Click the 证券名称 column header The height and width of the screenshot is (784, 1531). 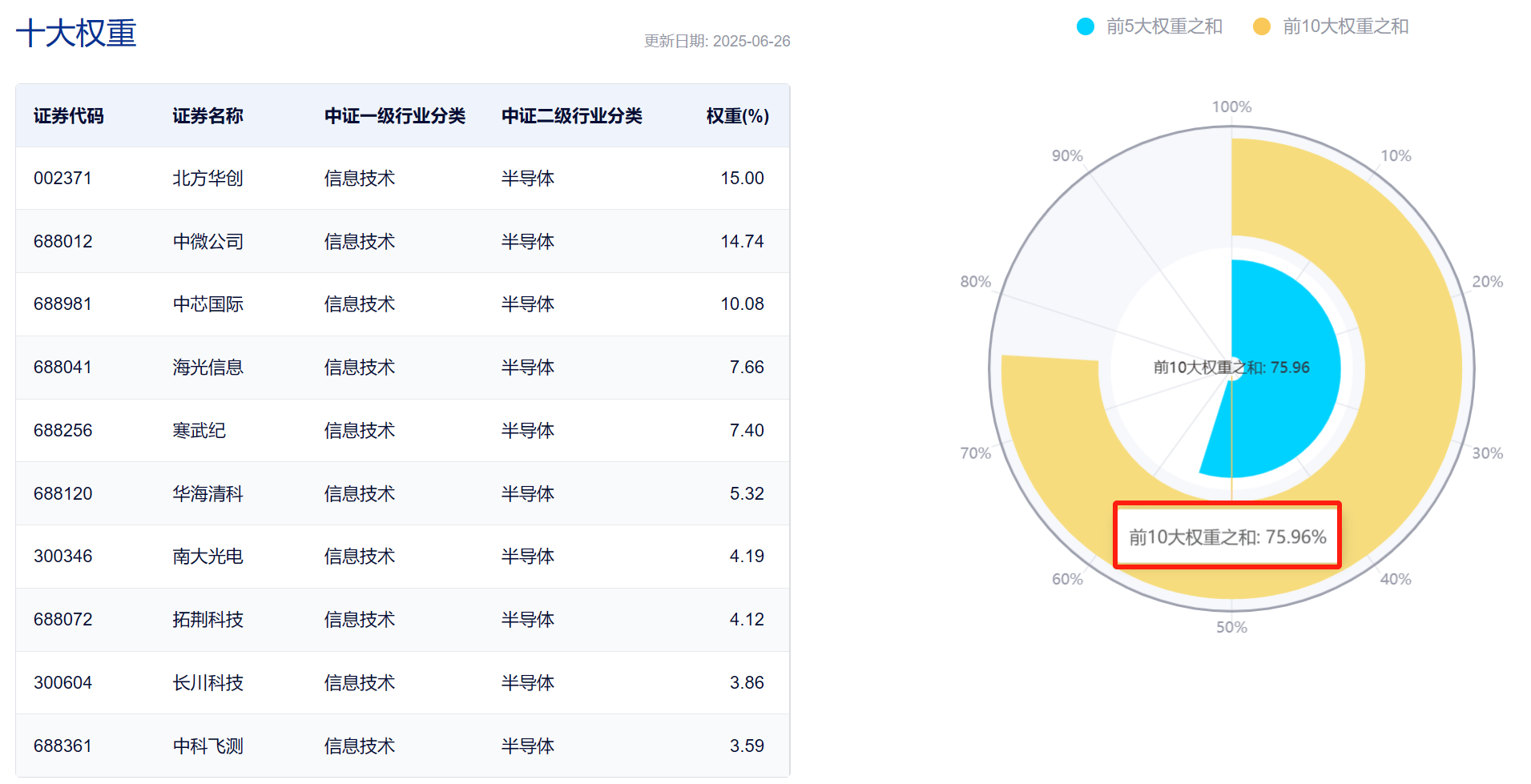[207, 116]
